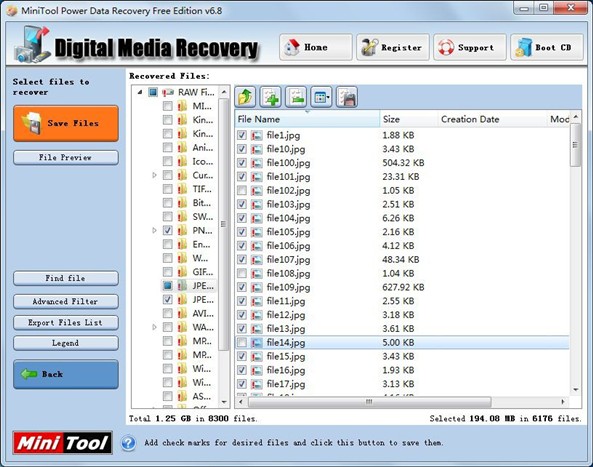Sort by the File Name column header
Image resolution: width=593 pixels, height=467 pixels.
click(307, 119)
